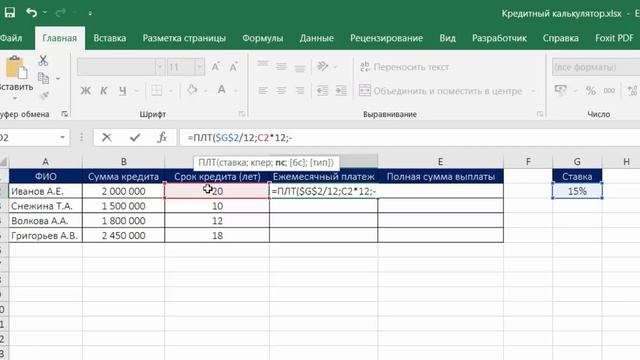Cancel formula entry with the X icon
The width and height of the screenshot is (640, 360).
[107, 138]
